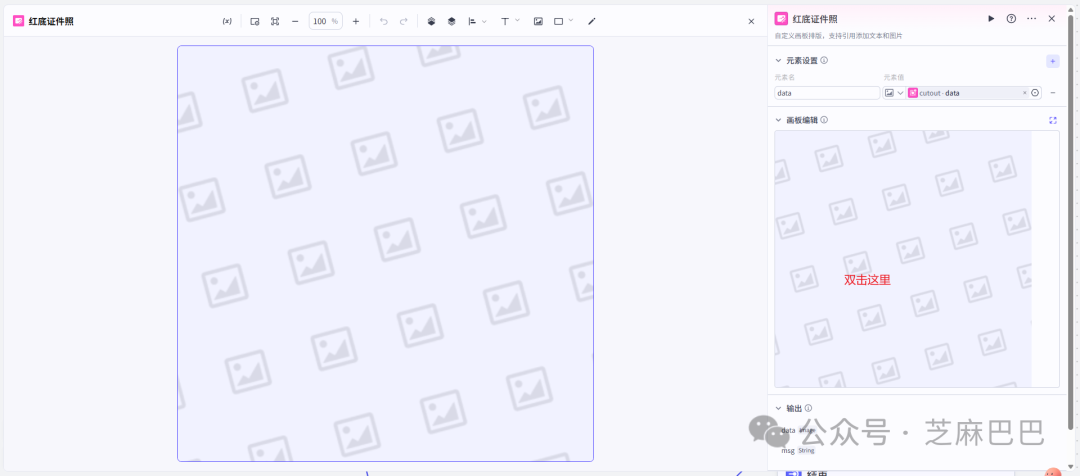Click the 元素名 column label

pos(785,77)
